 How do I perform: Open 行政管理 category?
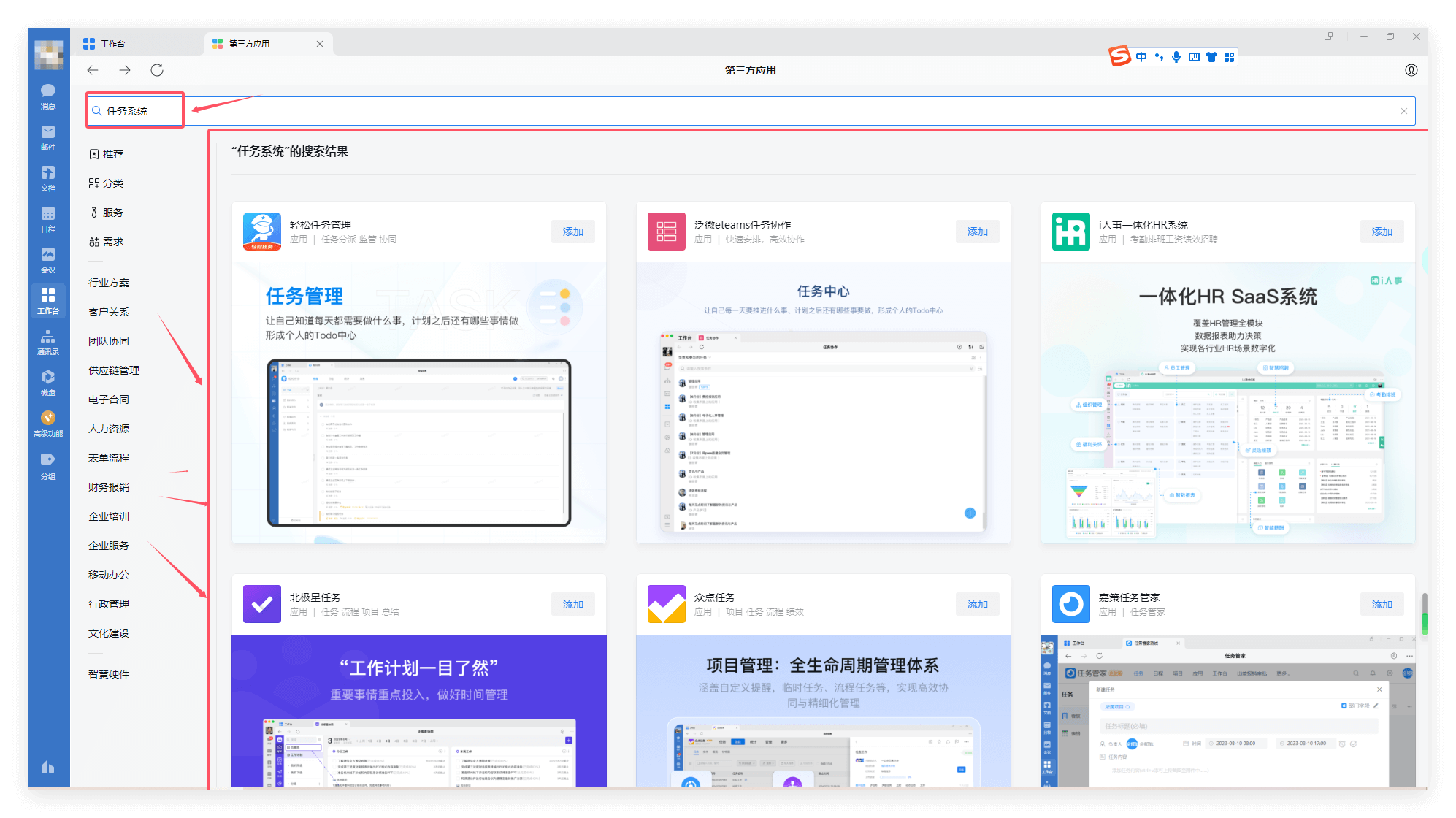109,604
